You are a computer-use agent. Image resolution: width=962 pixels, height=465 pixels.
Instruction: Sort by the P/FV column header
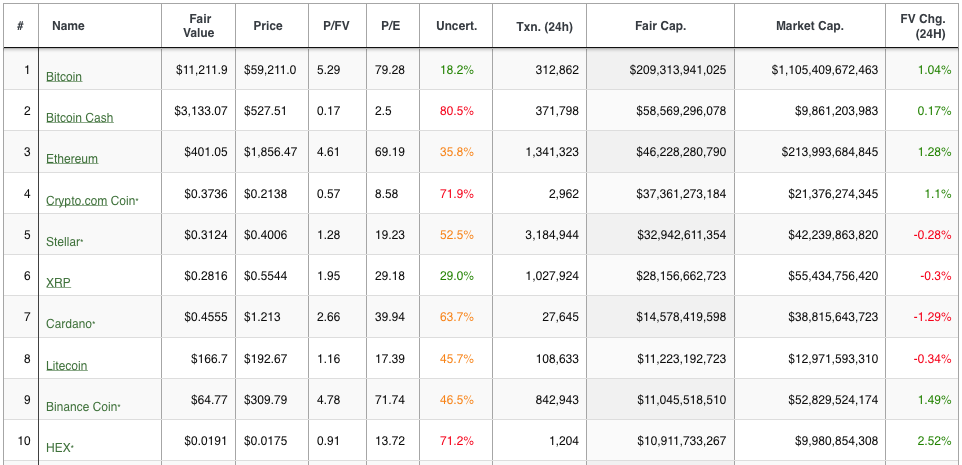[x=336, y=26]
